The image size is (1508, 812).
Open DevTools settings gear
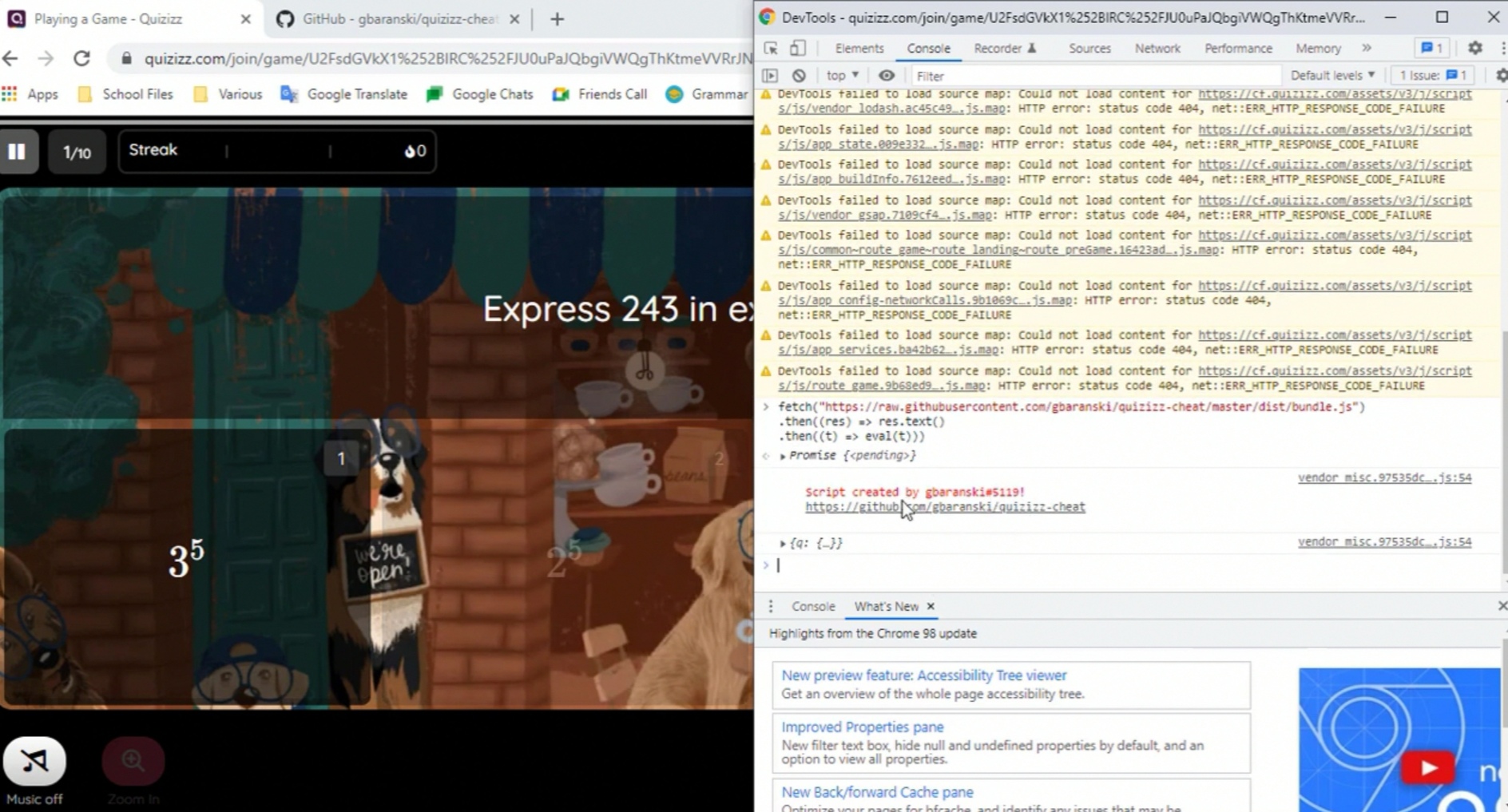coord(1474,49)
